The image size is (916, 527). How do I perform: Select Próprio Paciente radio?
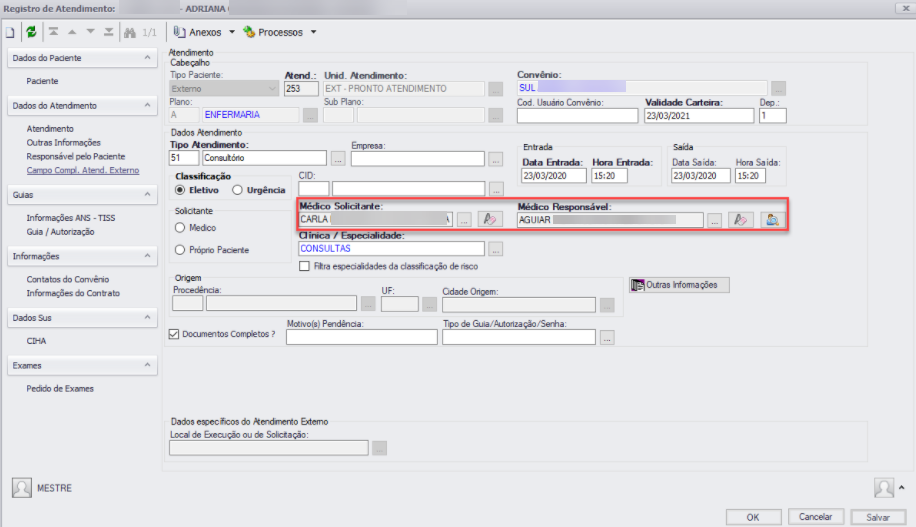tap(180, 249)
